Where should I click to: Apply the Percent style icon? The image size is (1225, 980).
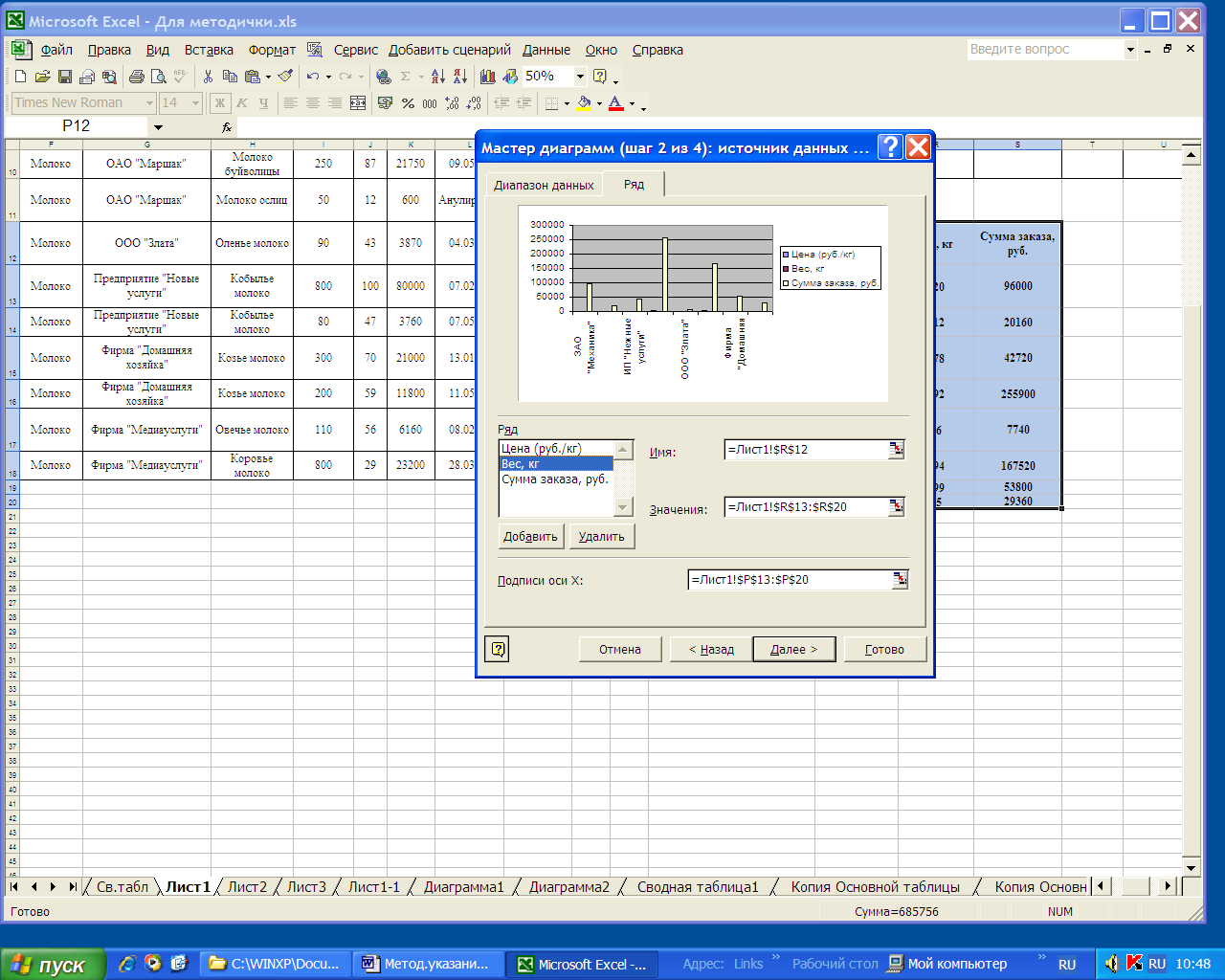pos(408,102)
